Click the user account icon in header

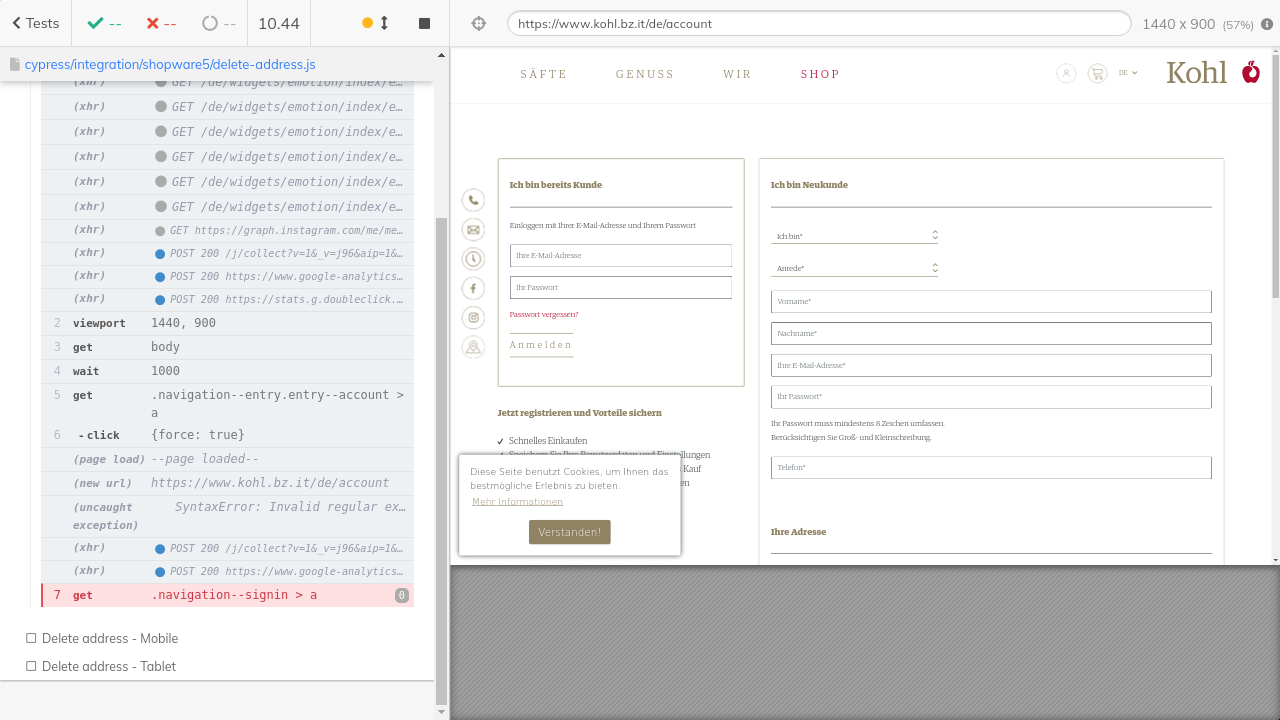pyautogui.click(x=1066, y=73)
